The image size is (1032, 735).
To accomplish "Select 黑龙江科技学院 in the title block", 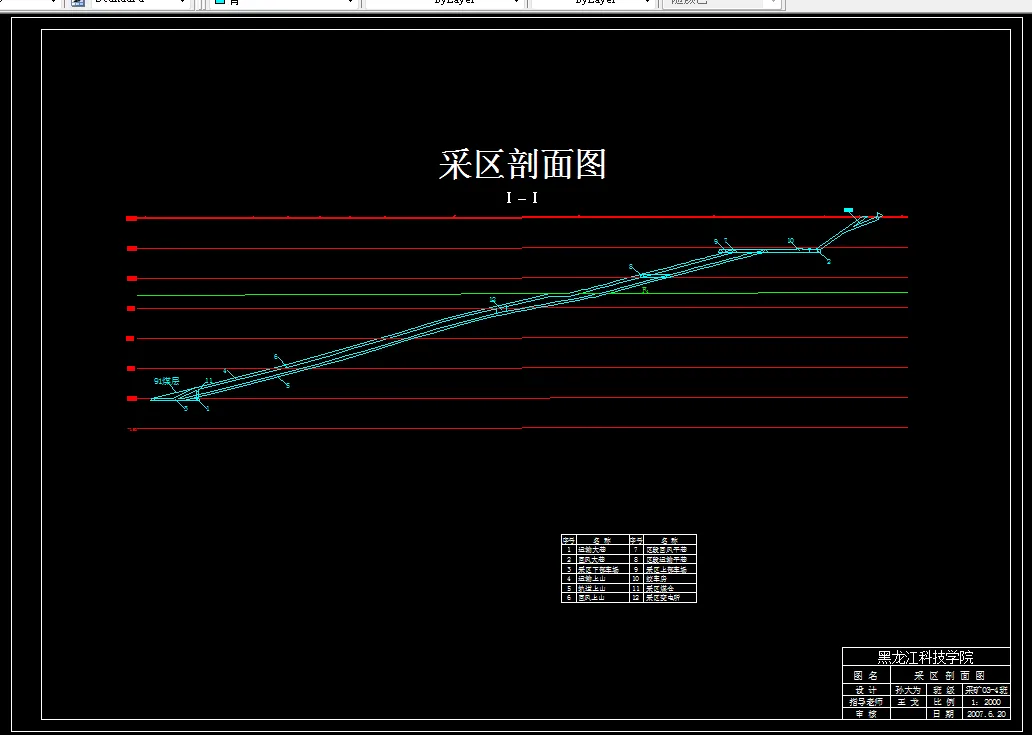I will click(925, 657).
